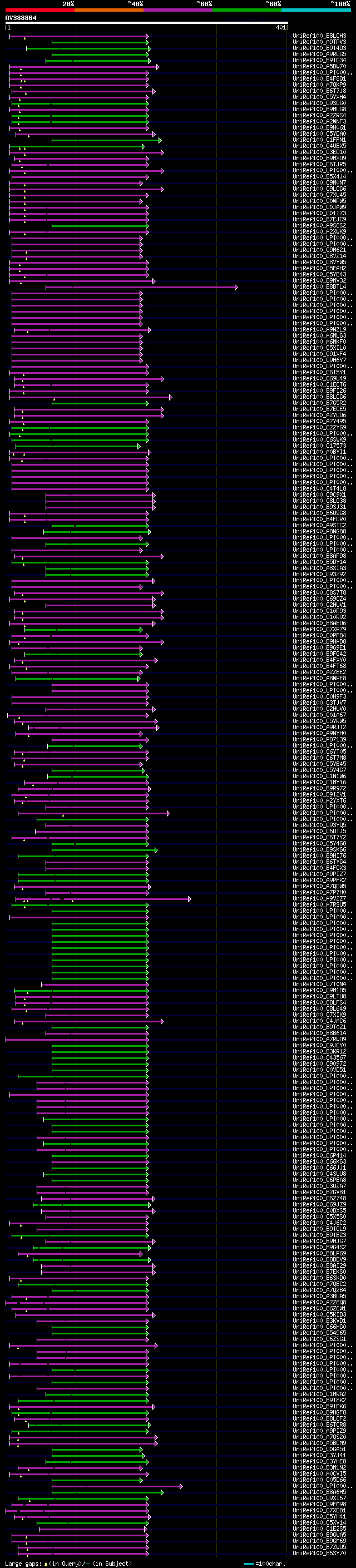Select the UniRef100_C1N1W6 label

tap(319, 776)
